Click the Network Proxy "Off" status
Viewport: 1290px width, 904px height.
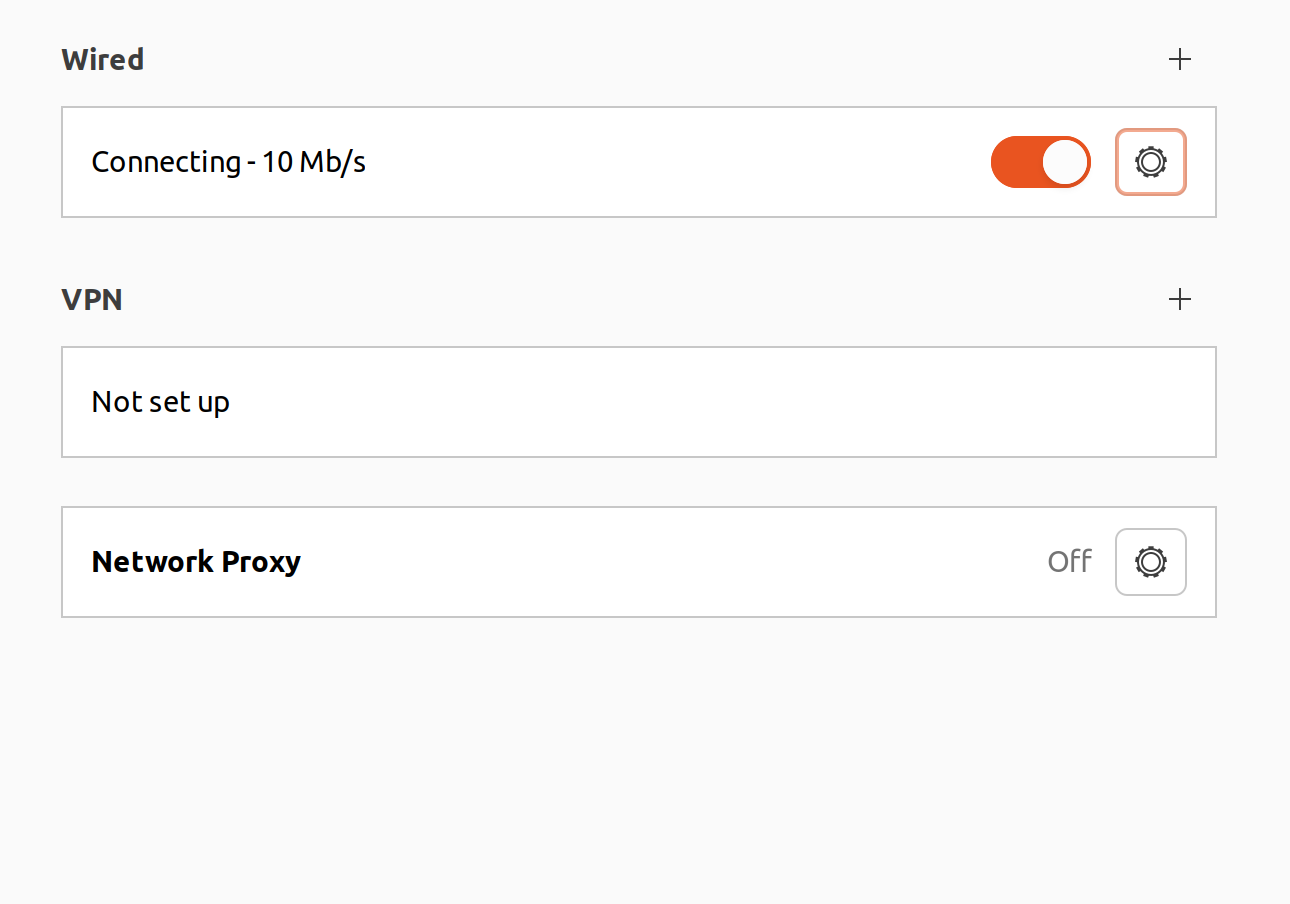(x=1069, y=562)
